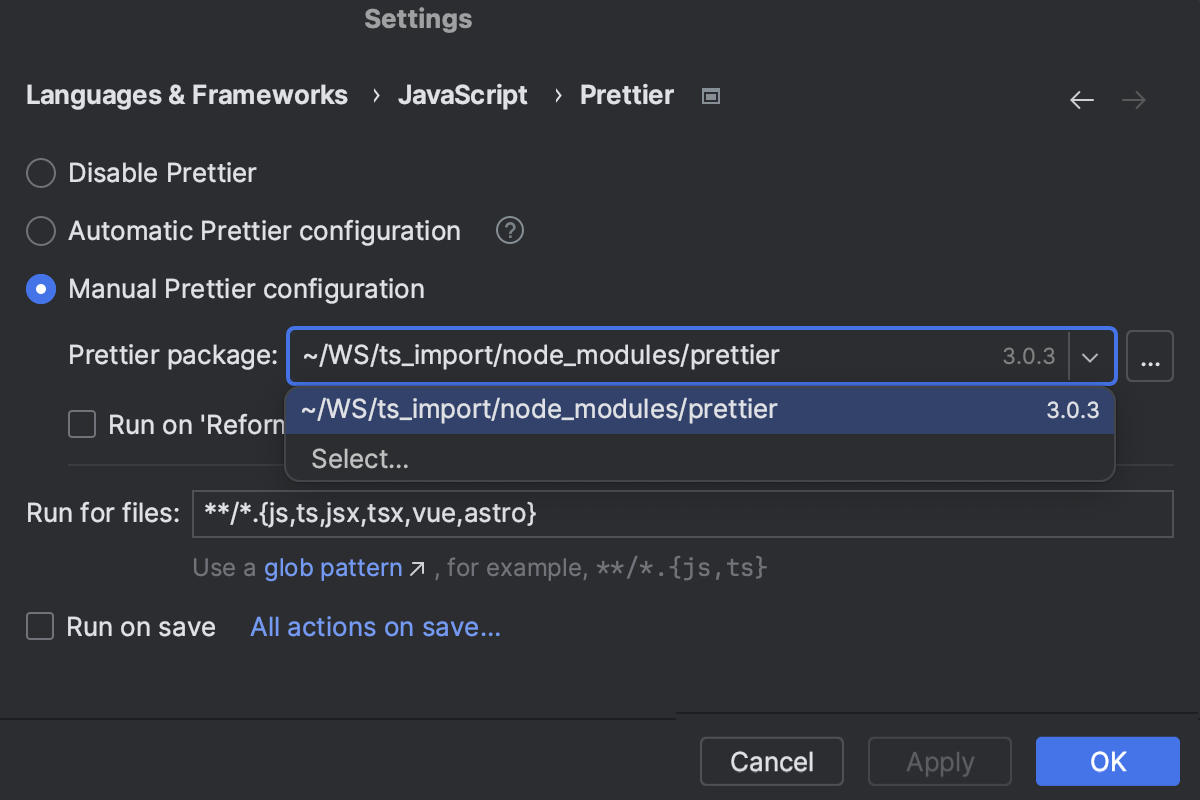Click the back navigation arrow
This screenshot has width=1200, height=800.
pos(1081,99)
